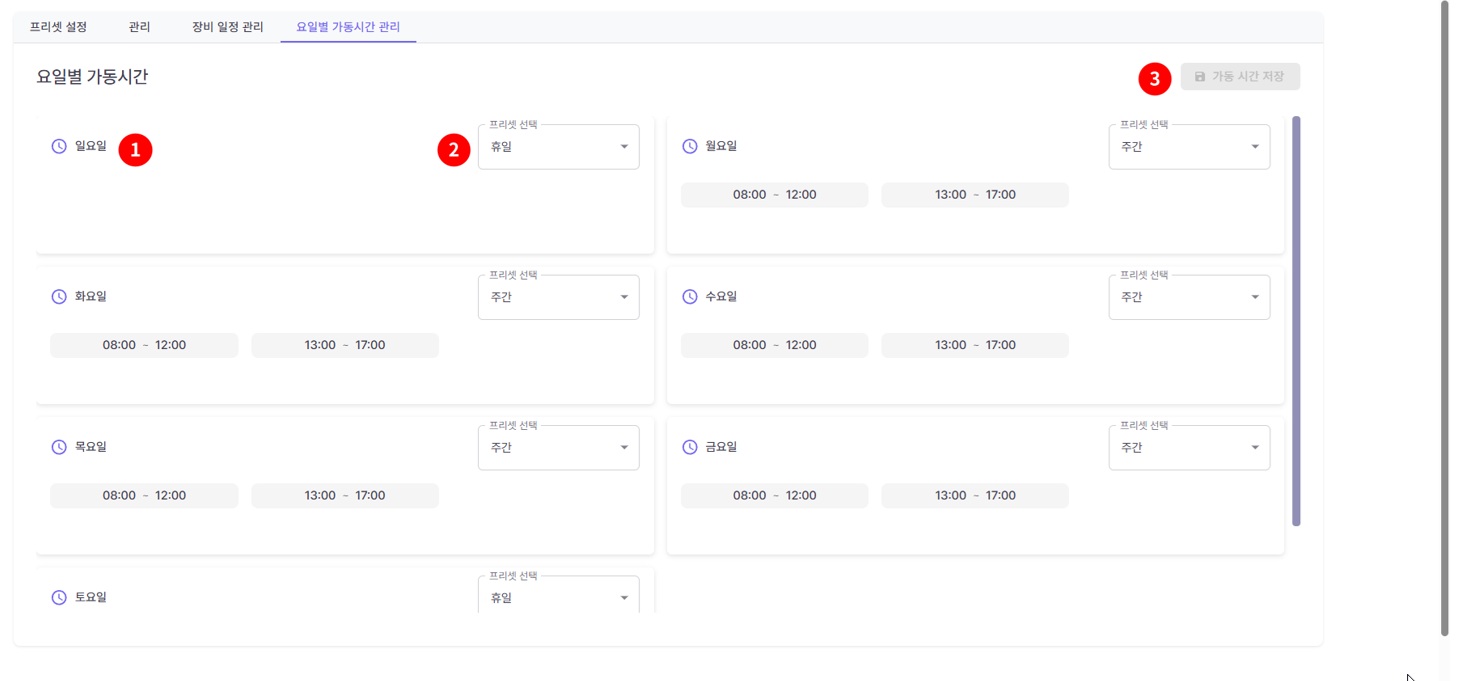Expand the 화요일 preset dropdown
The width and height of the screenshot is (1461, 681).
click(558, 297)
